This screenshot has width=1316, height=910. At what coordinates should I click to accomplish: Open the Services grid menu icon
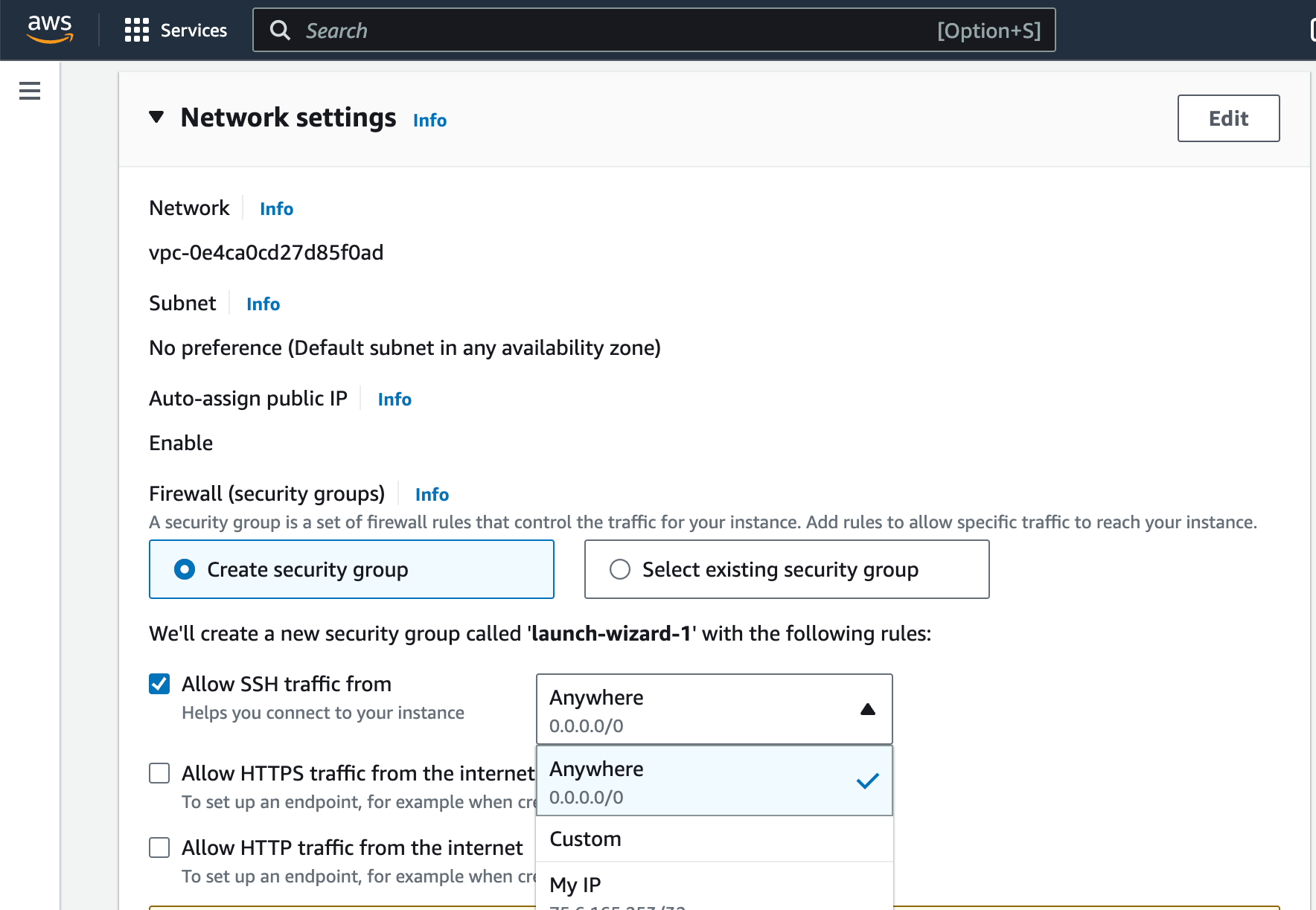(136, 31)
